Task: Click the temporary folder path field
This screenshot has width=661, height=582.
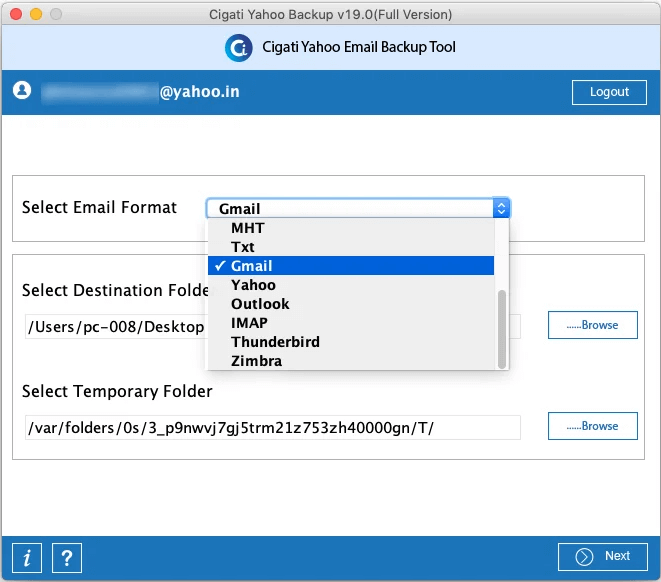Action: click(273, 428)
